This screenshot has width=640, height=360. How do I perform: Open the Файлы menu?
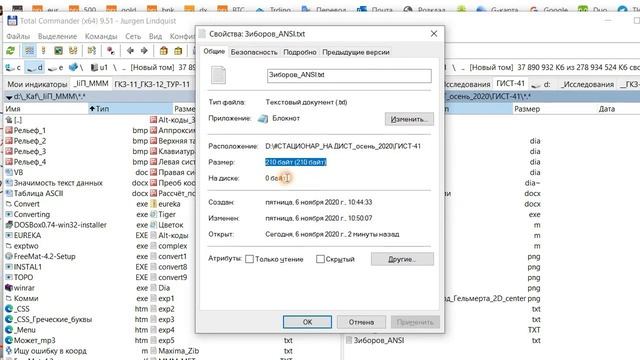(18, 36)
